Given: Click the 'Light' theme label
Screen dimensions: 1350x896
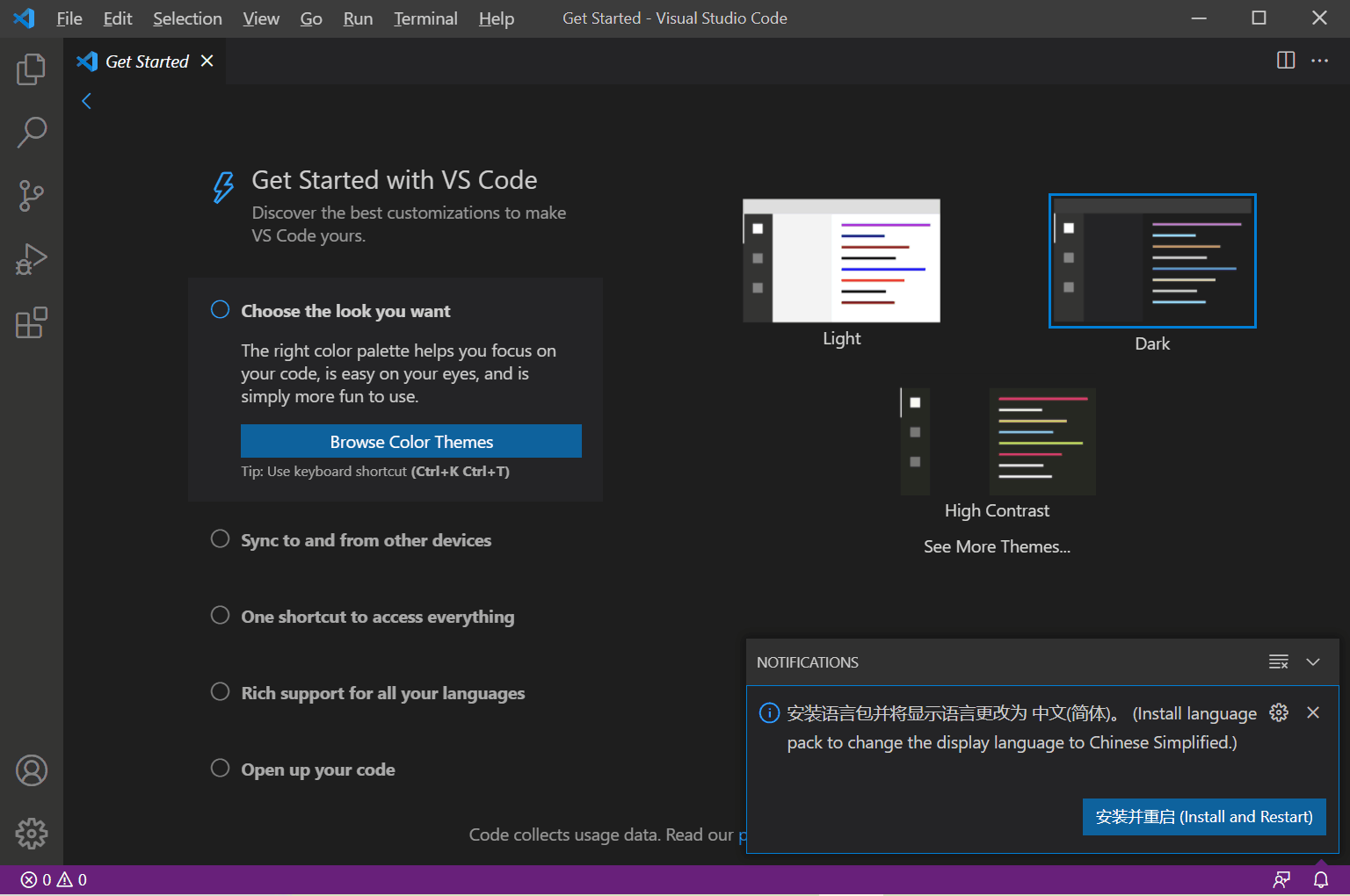Looking at the screenshot, I should coord(841,338).
